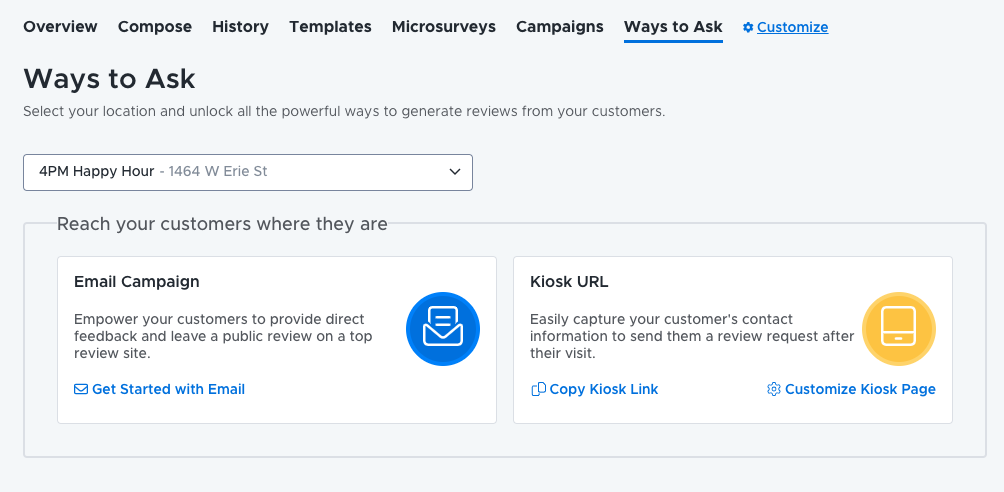
Task: Expand the location dropdown chevron
Action: (455, 172)
